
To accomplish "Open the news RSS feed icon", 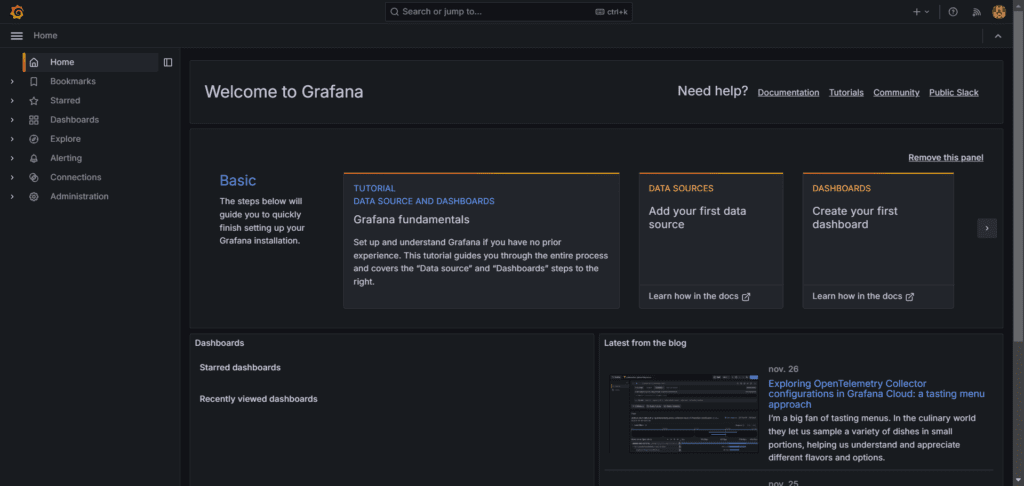I will coord(977,12).
